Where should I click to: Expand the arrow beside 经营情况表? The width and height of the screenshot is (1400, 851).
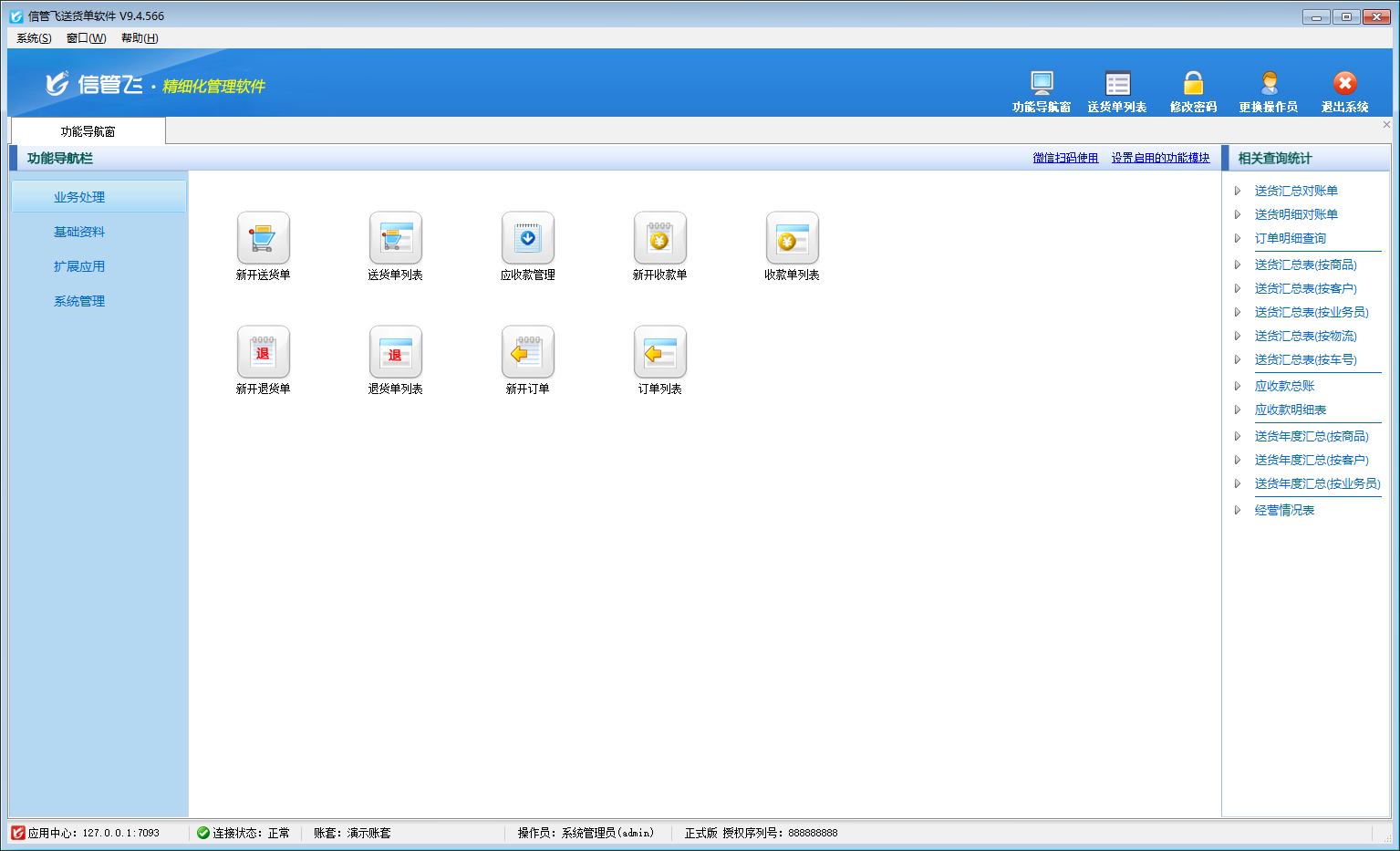[x=1238, y=510]
